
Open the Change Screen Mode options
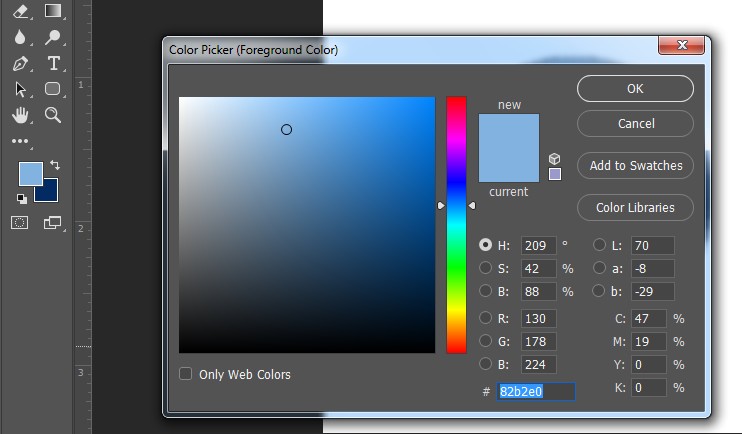pos(53,222)
